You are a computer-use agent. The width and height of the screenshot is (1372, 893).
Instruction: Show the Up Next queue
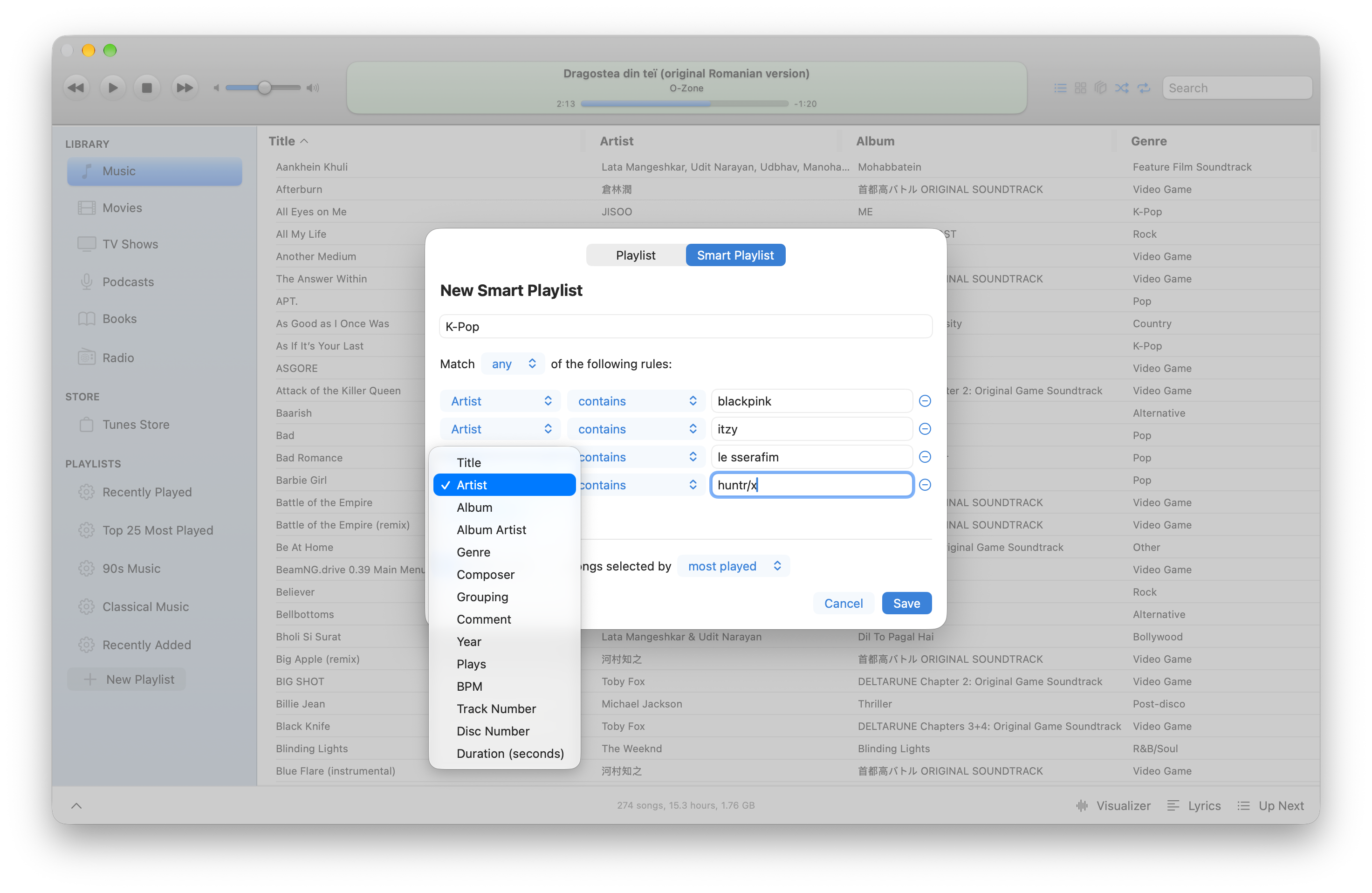click(x=1270, y=805)
